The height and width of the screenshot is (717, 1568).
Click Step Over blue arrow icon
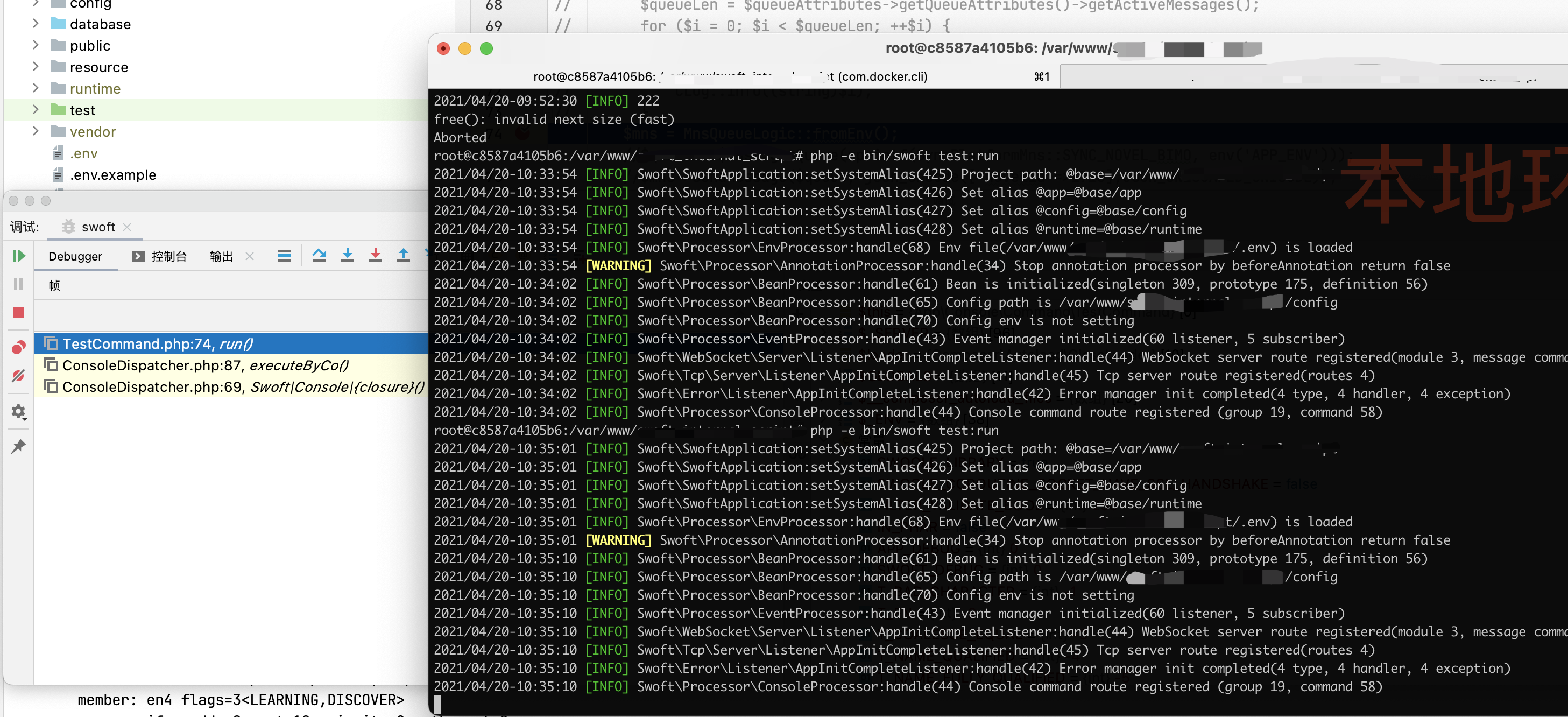pyautogui.click(x=319, y=255)
